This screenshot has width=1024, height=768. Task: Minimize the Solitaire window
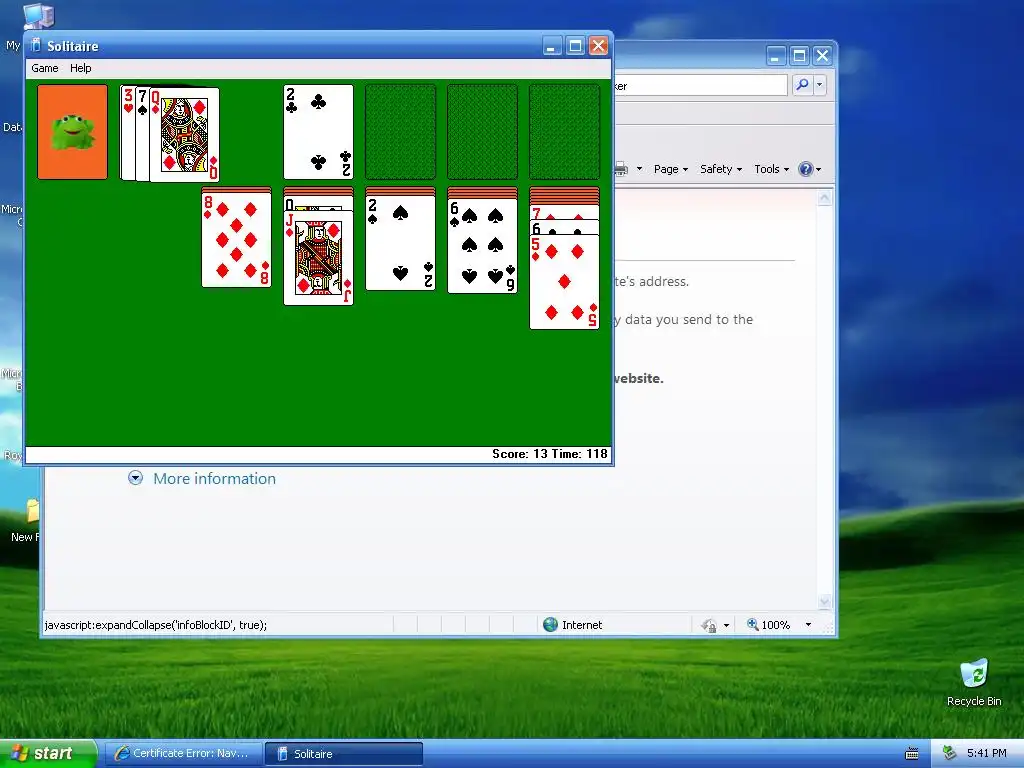click(552, 46)
